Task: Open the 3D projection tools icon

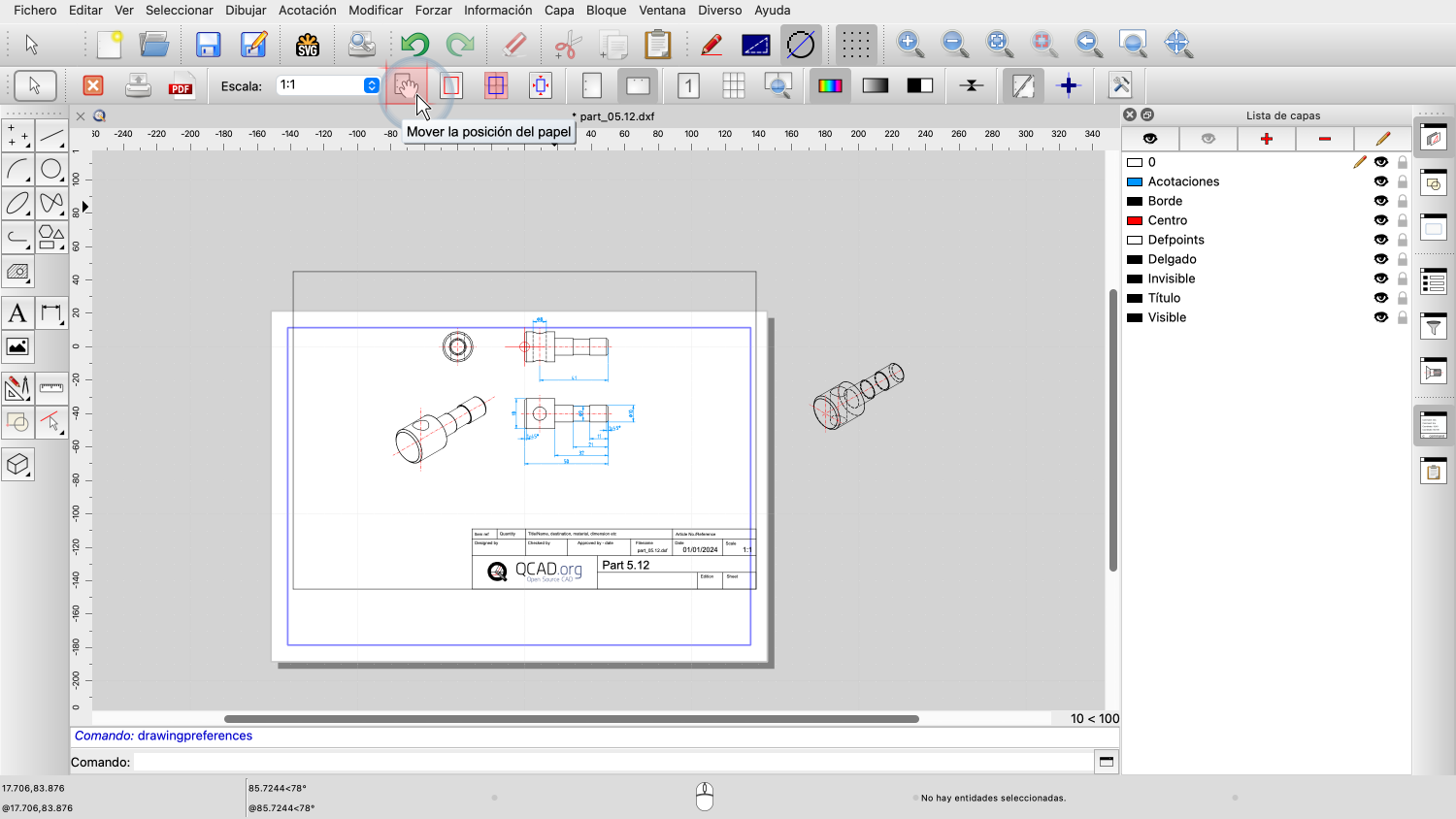Action: (x=17, y=465)
